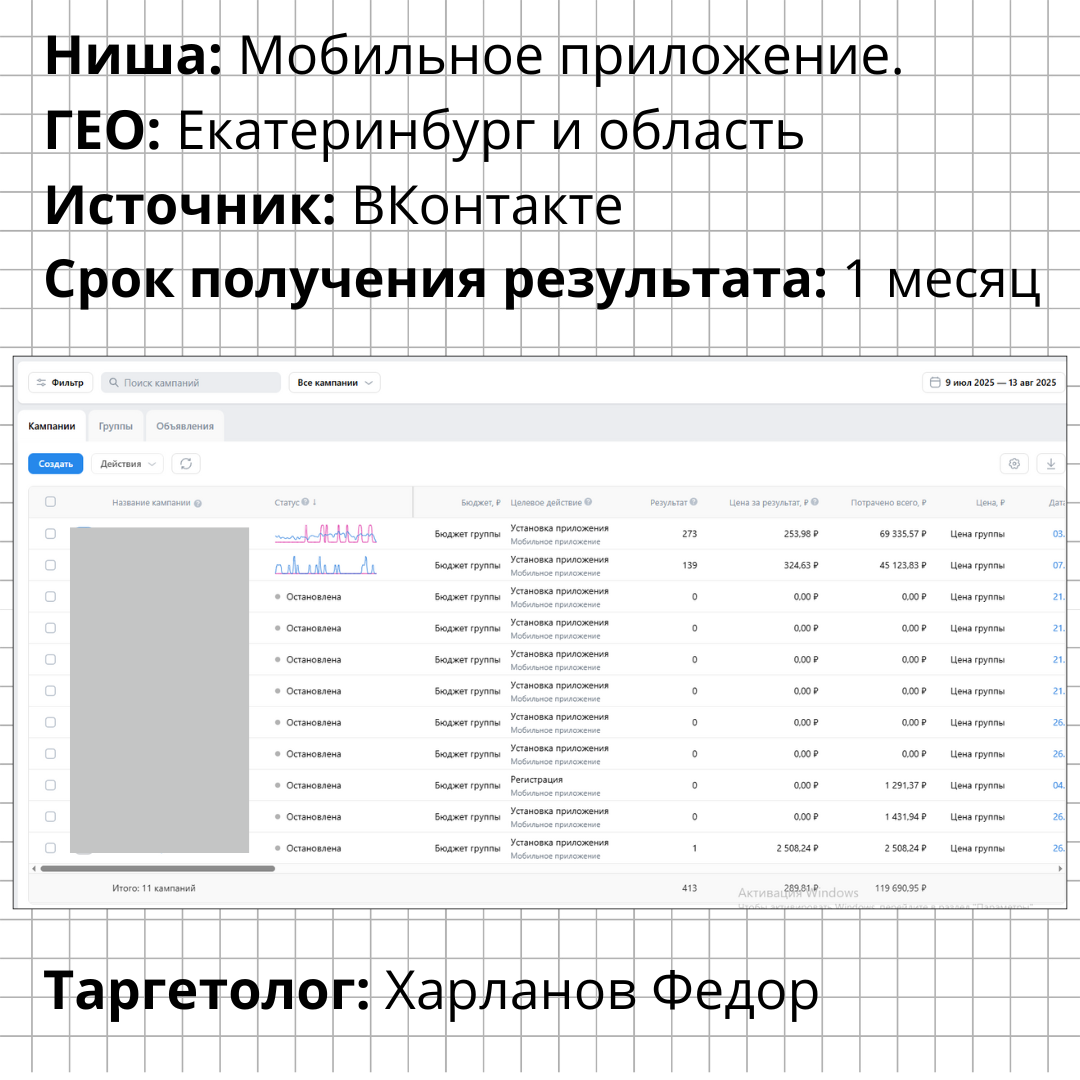Click sort arrow beside Статус column
The image size is (1080, 1080).
coord(314,502)
